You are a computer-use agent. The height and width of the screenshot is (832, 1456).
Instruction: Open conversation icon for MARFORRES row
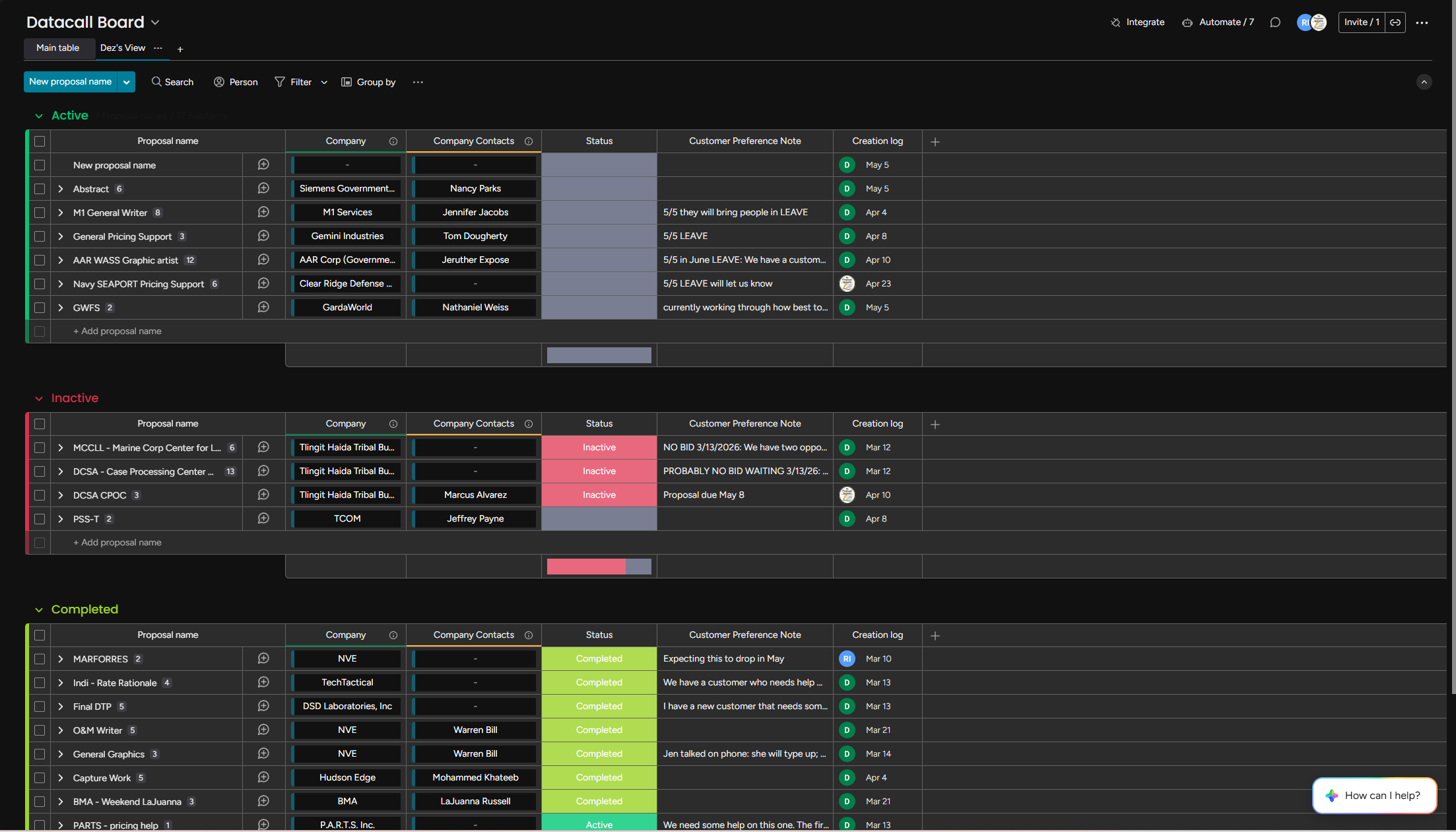[263, 659]
